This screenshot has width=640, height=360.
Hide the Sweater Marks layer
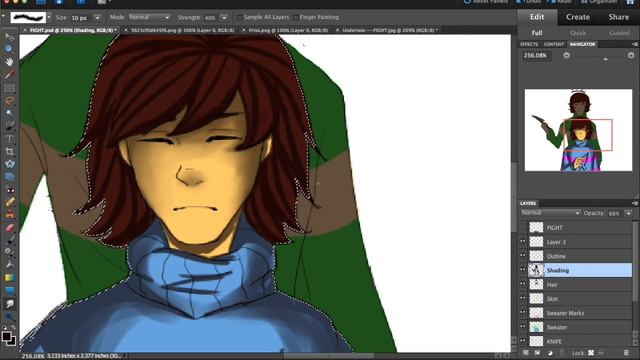(x=523, y=313)
